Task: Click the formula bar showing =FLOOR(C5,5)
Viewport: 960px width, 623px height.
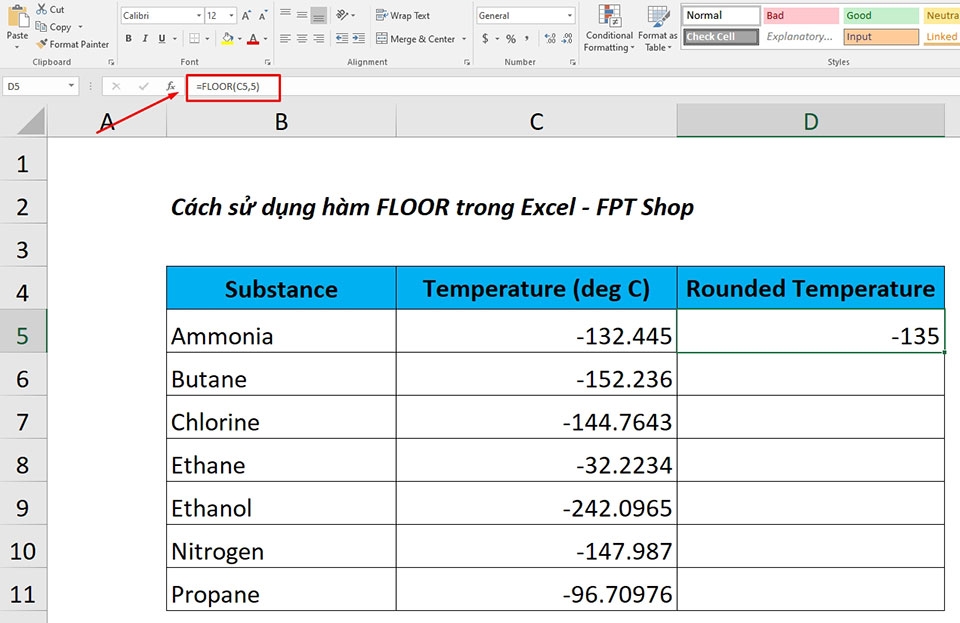Action: (x=232, y=87)
